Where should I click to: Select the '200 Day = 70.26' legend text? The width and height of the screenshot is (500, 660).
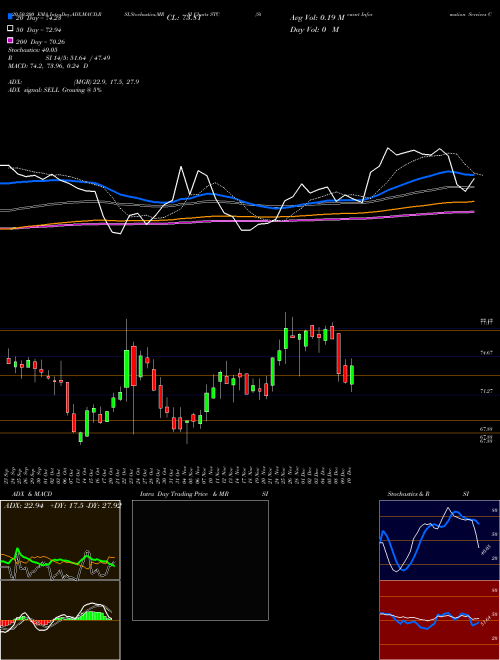click(x=40, y=42)
